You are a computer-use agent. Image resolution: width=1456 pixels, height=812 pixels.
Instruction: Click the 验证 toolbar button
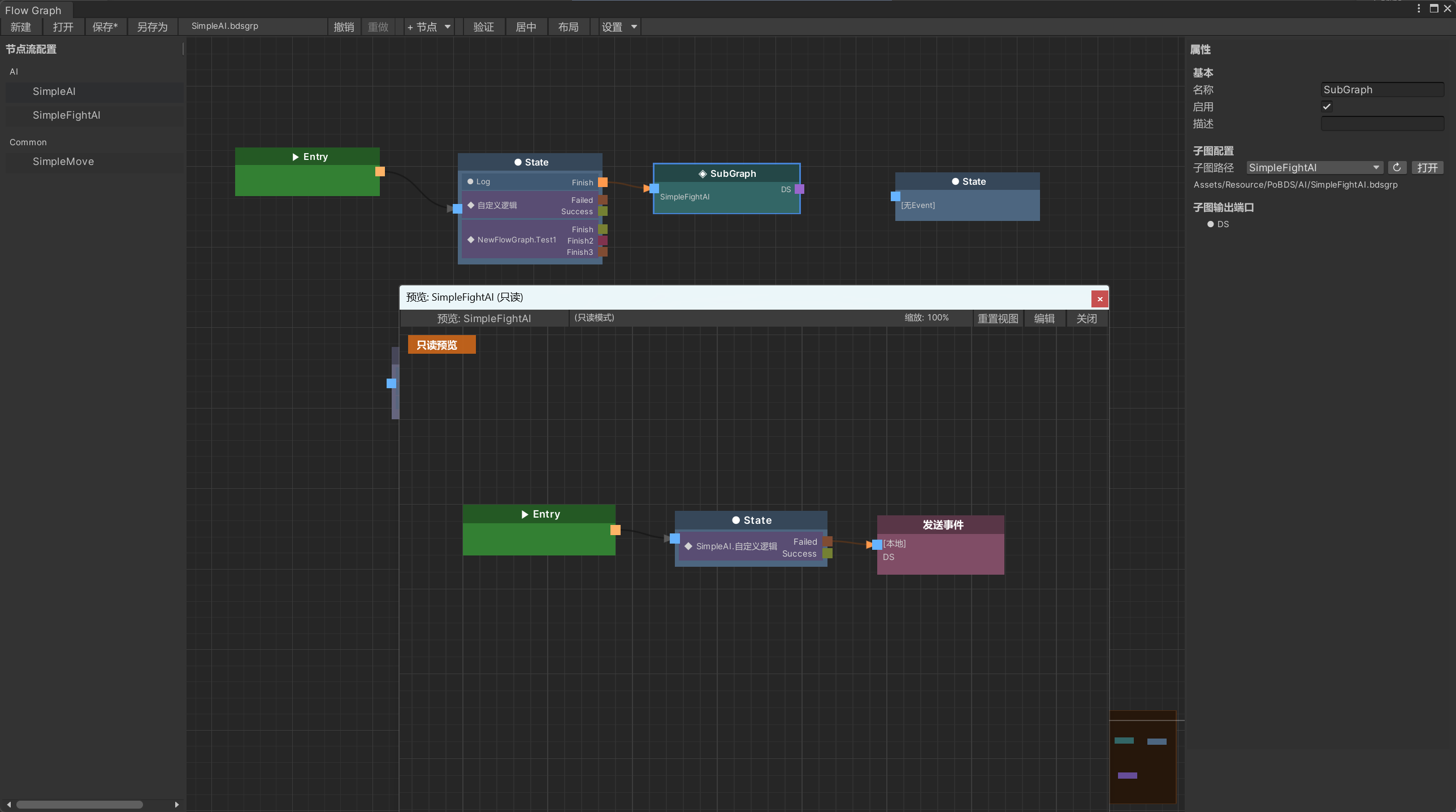click(x=483, y=27)
